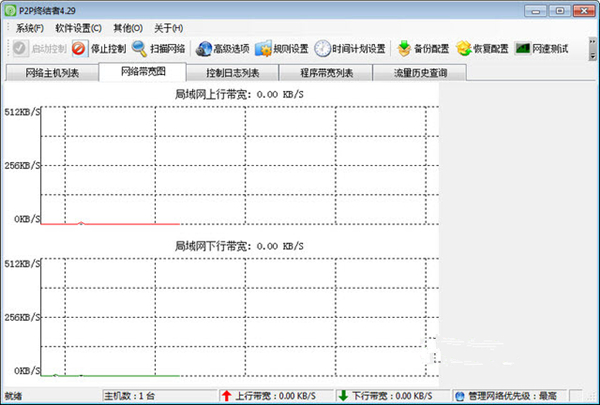Click the 高级选项 globe icon
The width and height of the screenshot is (600, 405).
(x=204, y=49)
